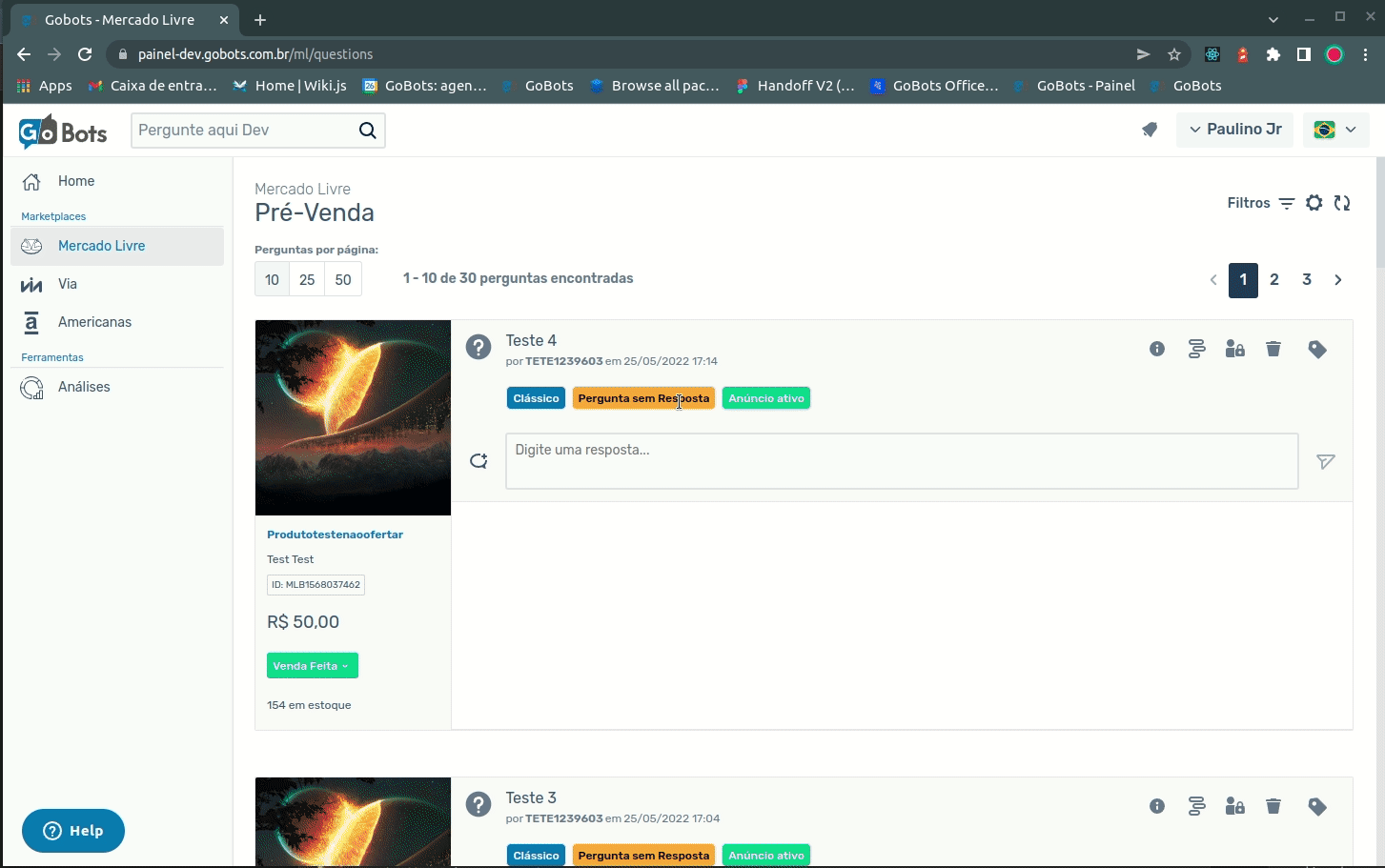The image size is (1385, 868).
Task: Click the Help button
Action: pyautogui.click(x=73, y=831)
